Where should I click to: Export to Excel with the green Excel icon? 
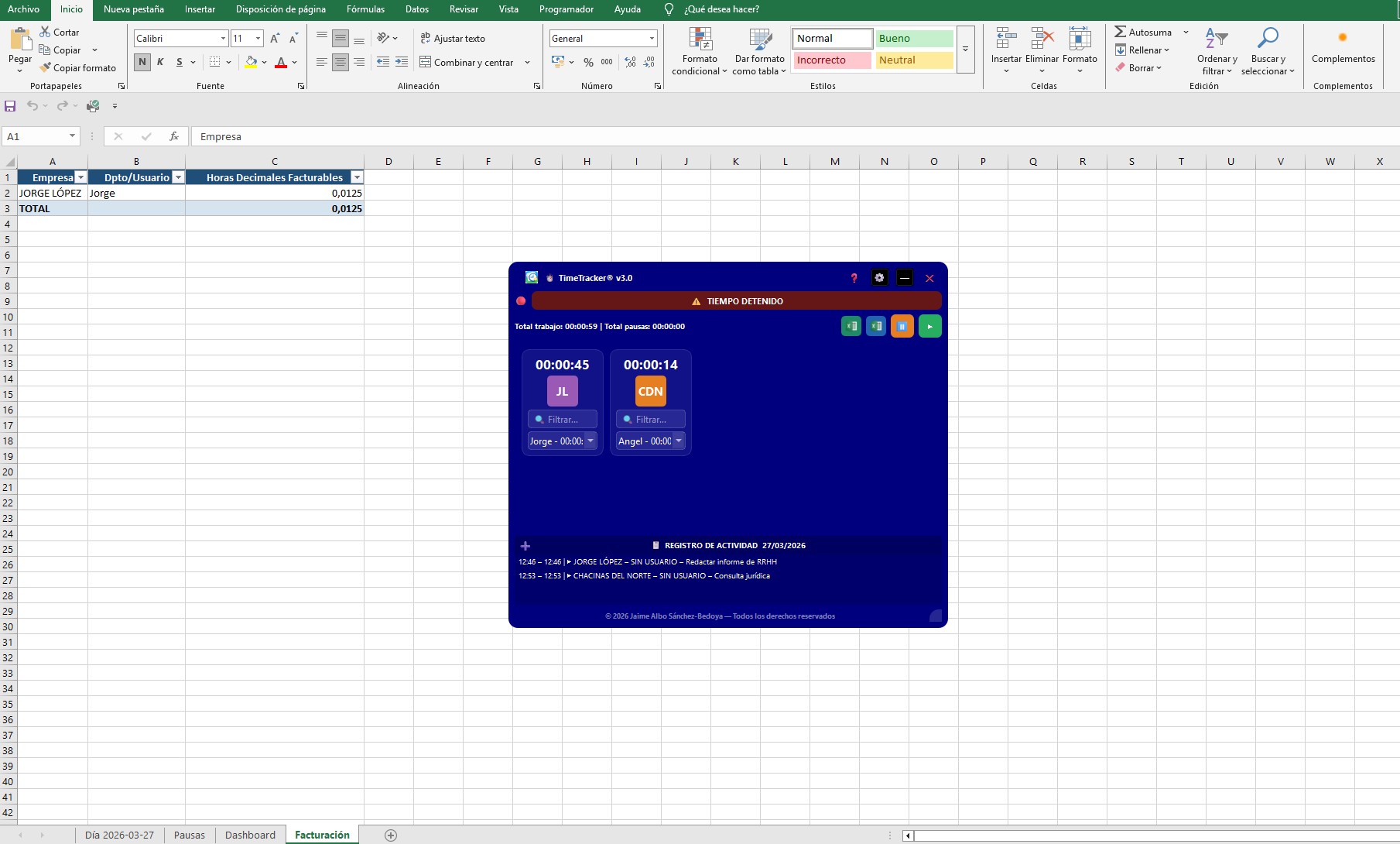851,326
